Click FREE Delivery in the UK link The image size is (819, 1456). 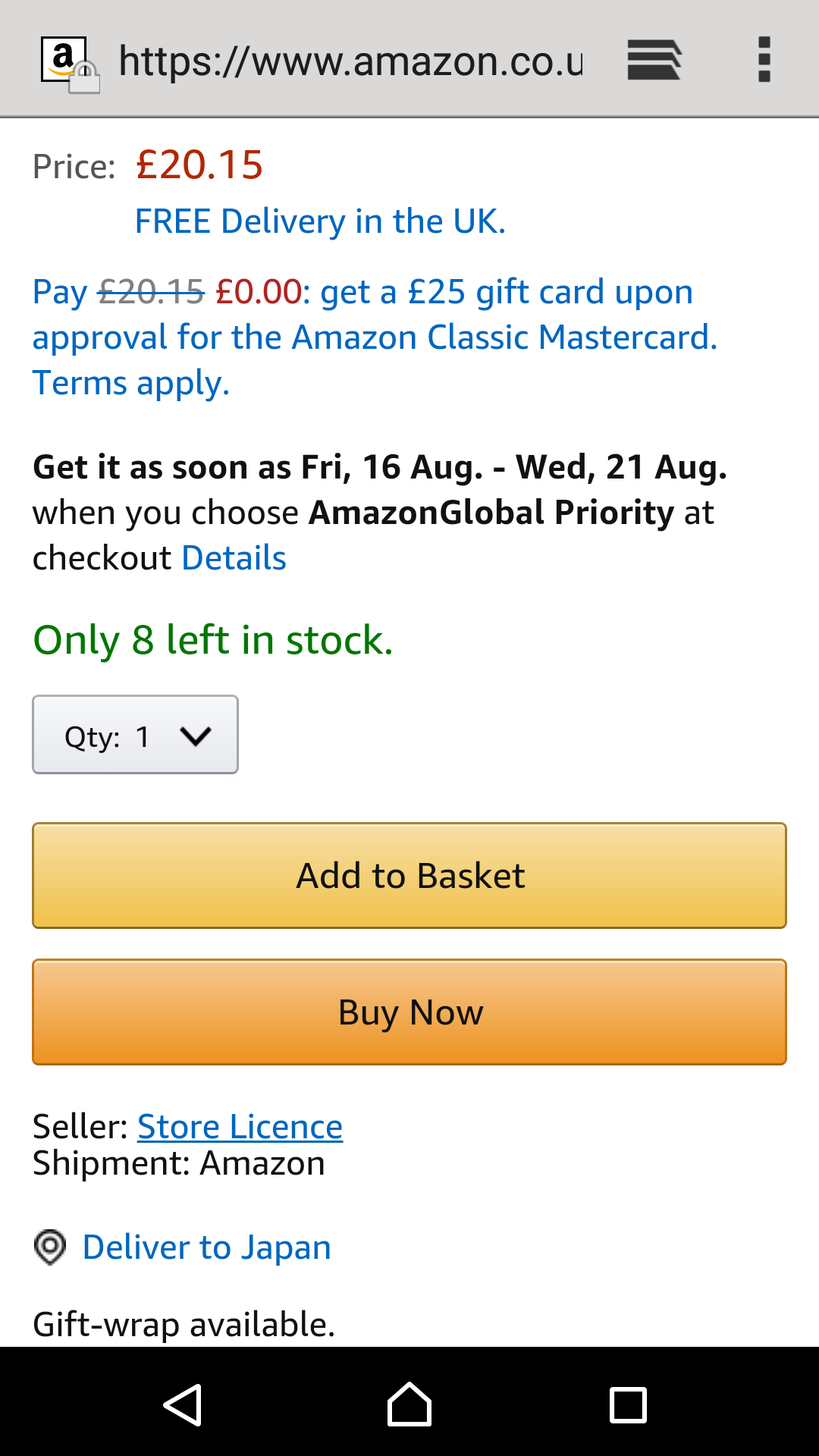click(x=319, y=221)
